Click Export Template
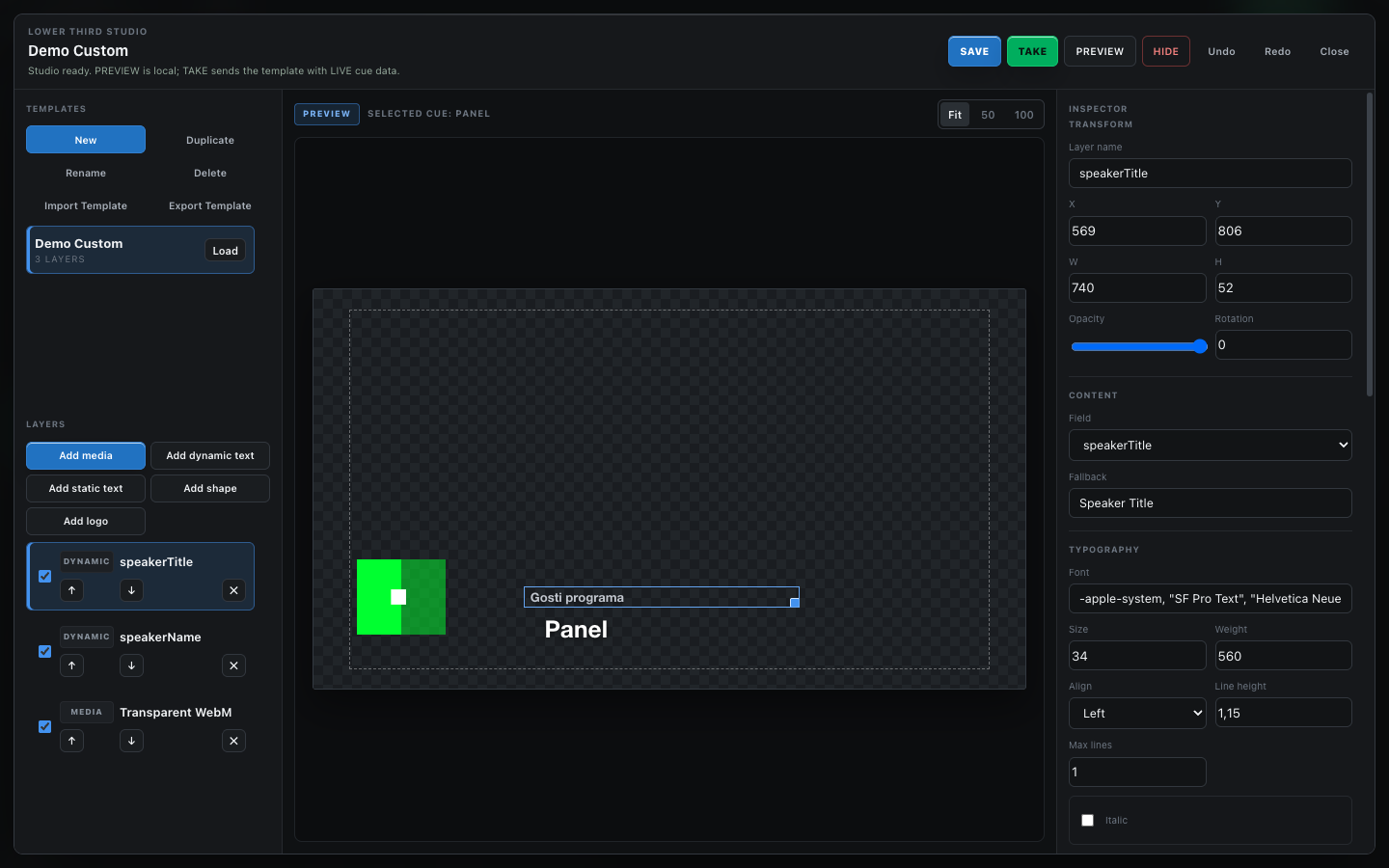The height and width of the screenshot is (868, 1389). pyautogui.click(x=210, y=205)
